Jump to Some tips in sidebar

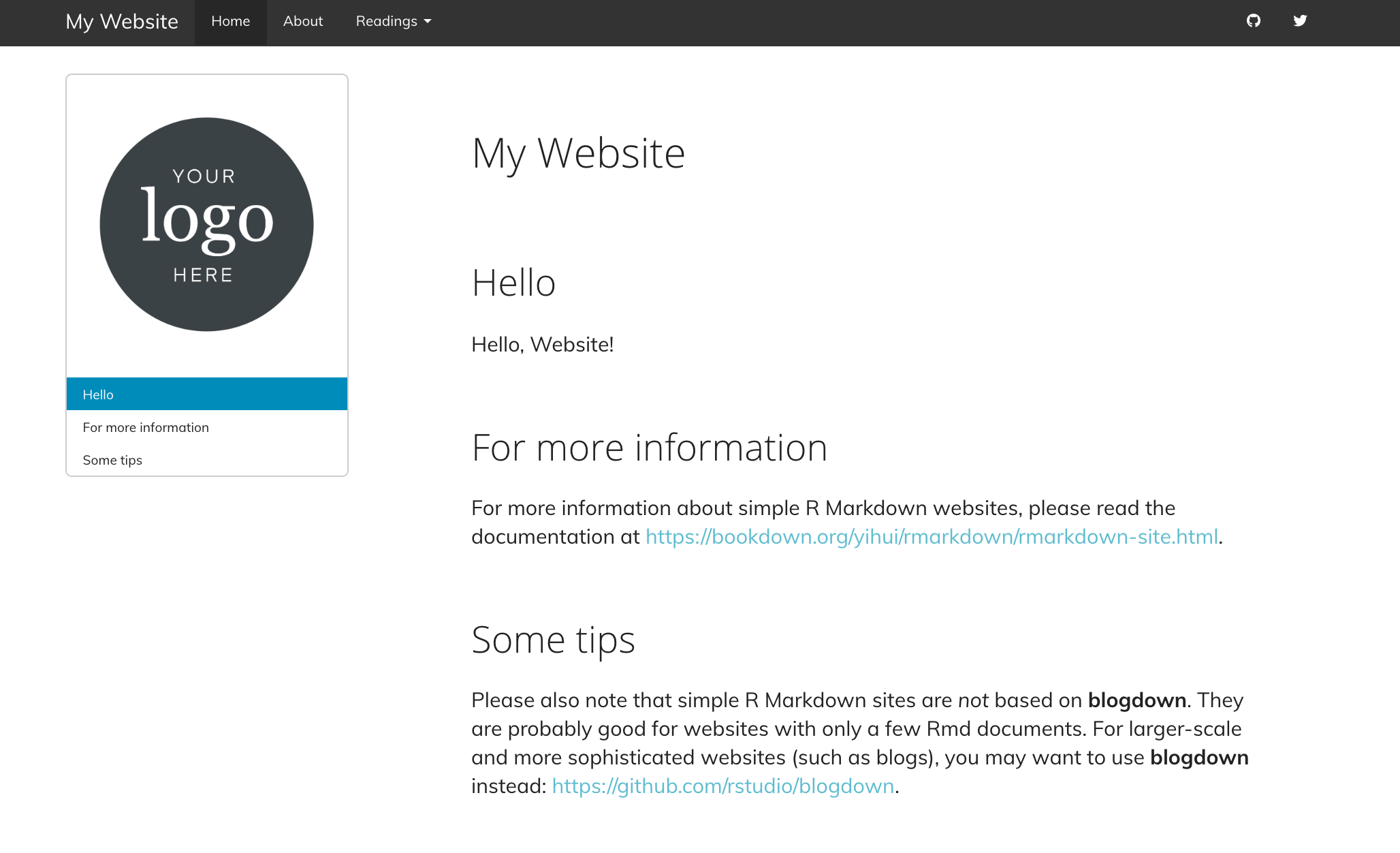[207, 460]
